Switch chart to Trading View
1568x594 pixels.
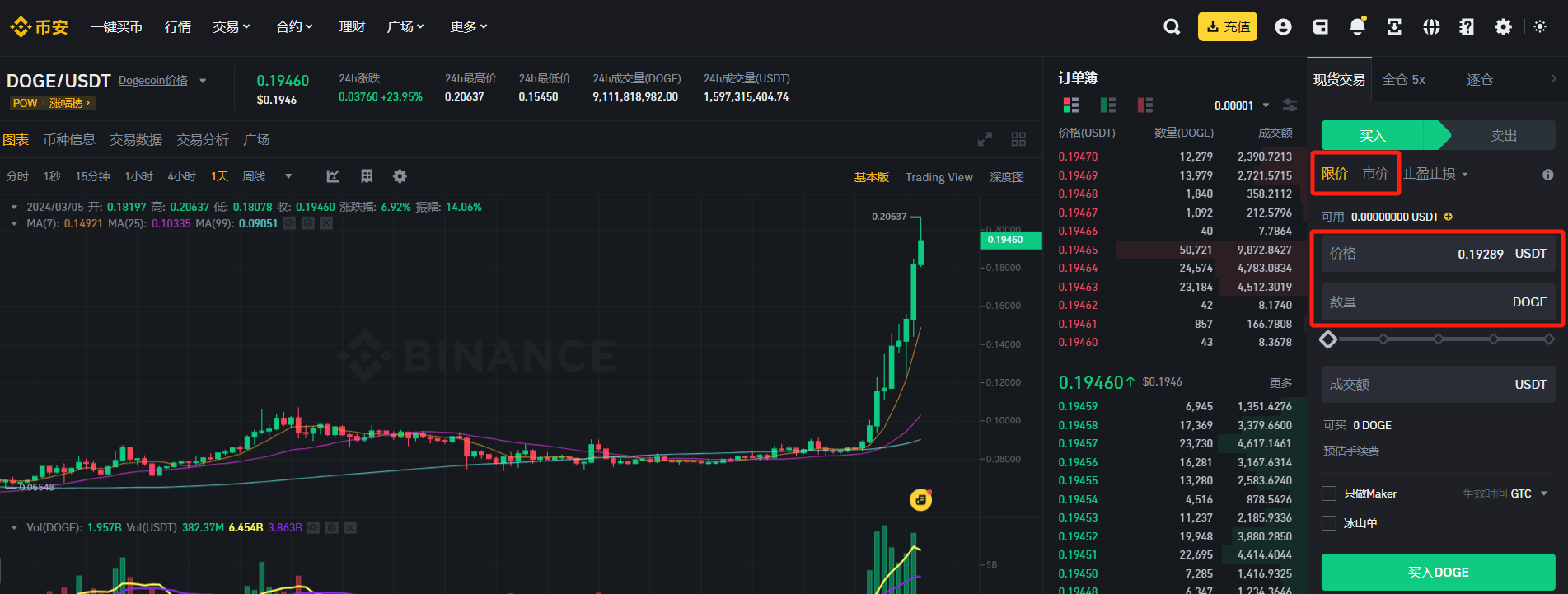pos(938,177)
